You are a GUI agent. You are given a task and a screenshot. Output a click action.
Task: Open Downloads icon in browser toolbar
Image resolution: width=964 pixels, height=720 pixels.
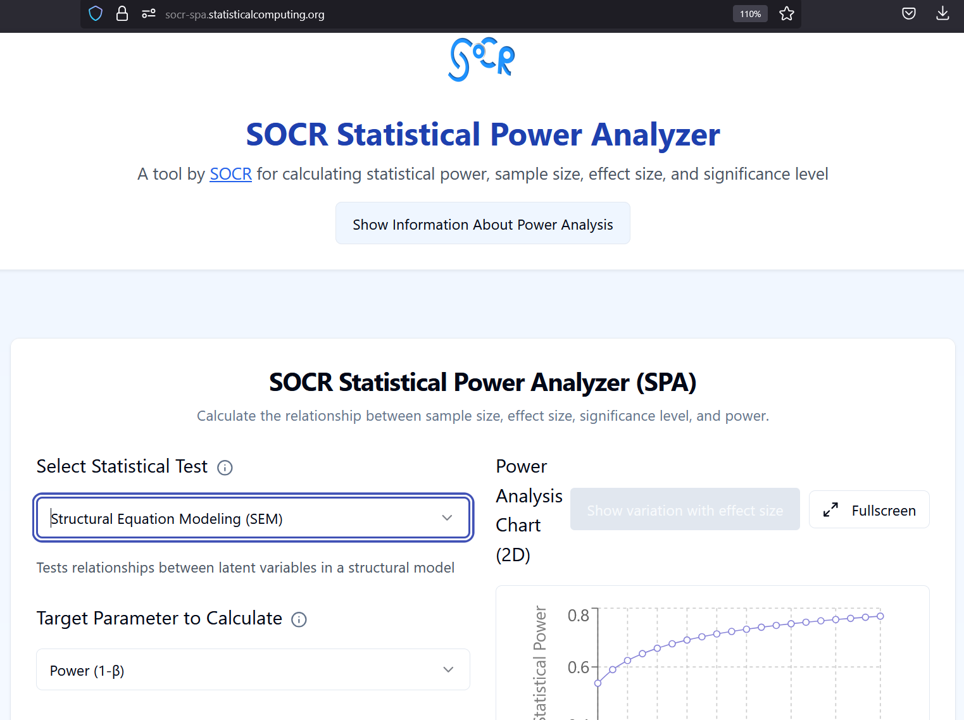pyautogui.click(x=942, y=14)
